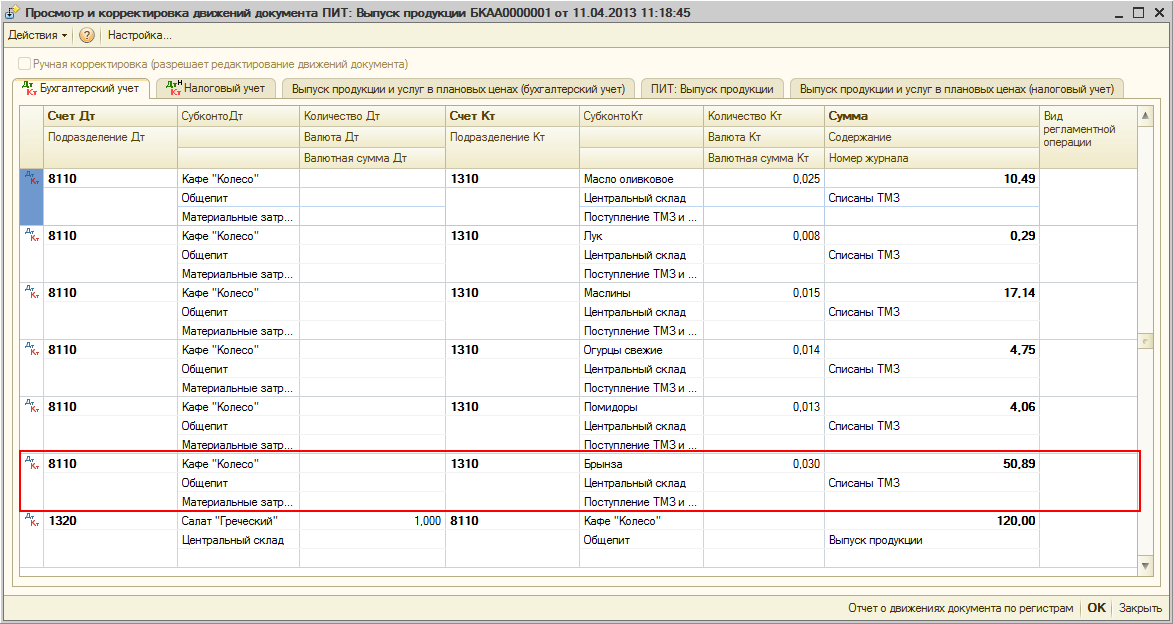Click Дт/Кт icon of Помидоры row
This screenshot has width=1173, height=624.
[x=32, y=406]
